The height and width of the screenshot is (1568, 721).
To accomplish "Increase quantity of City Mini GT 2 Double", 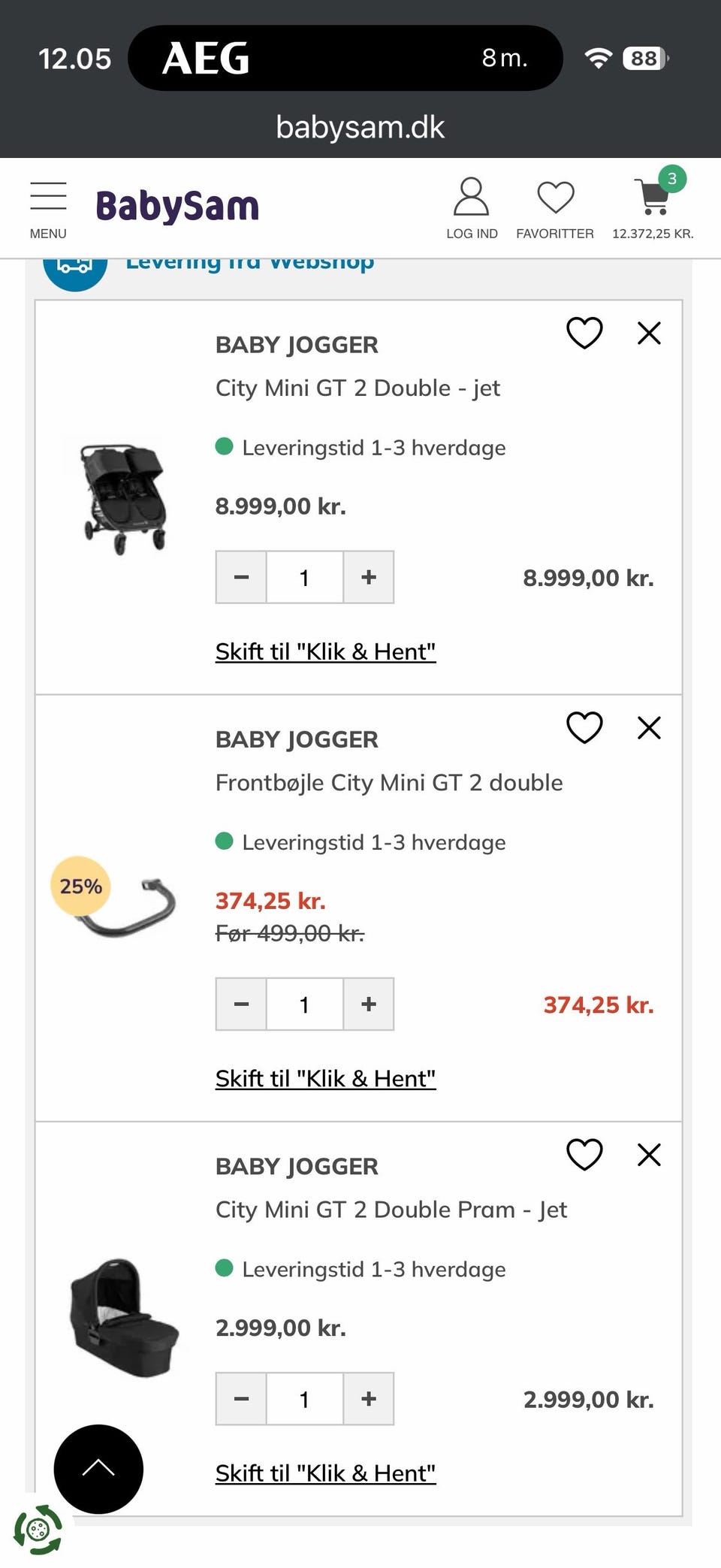I will pos(368,577).
